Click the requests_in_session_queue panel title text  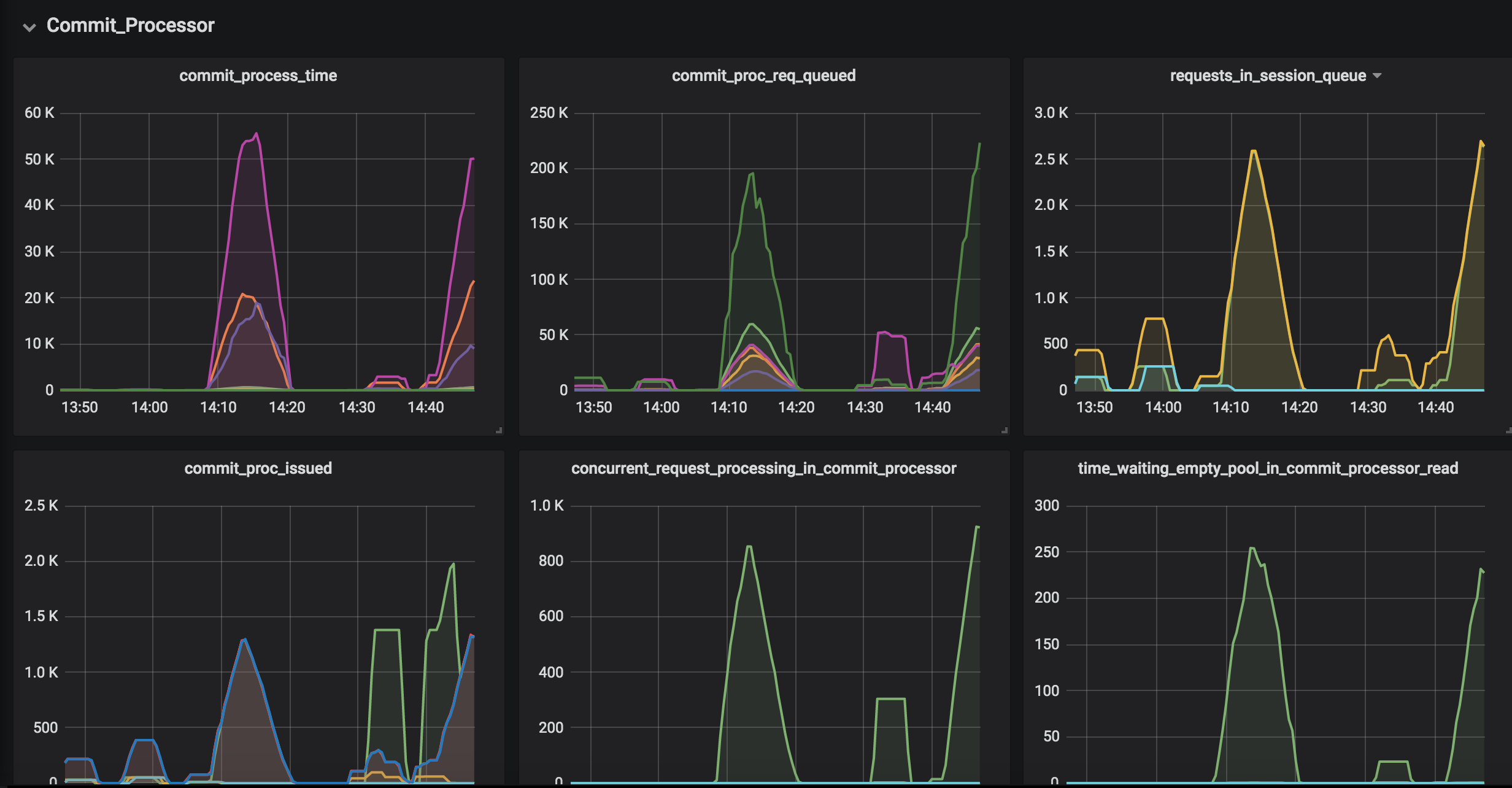point(1267,75)
